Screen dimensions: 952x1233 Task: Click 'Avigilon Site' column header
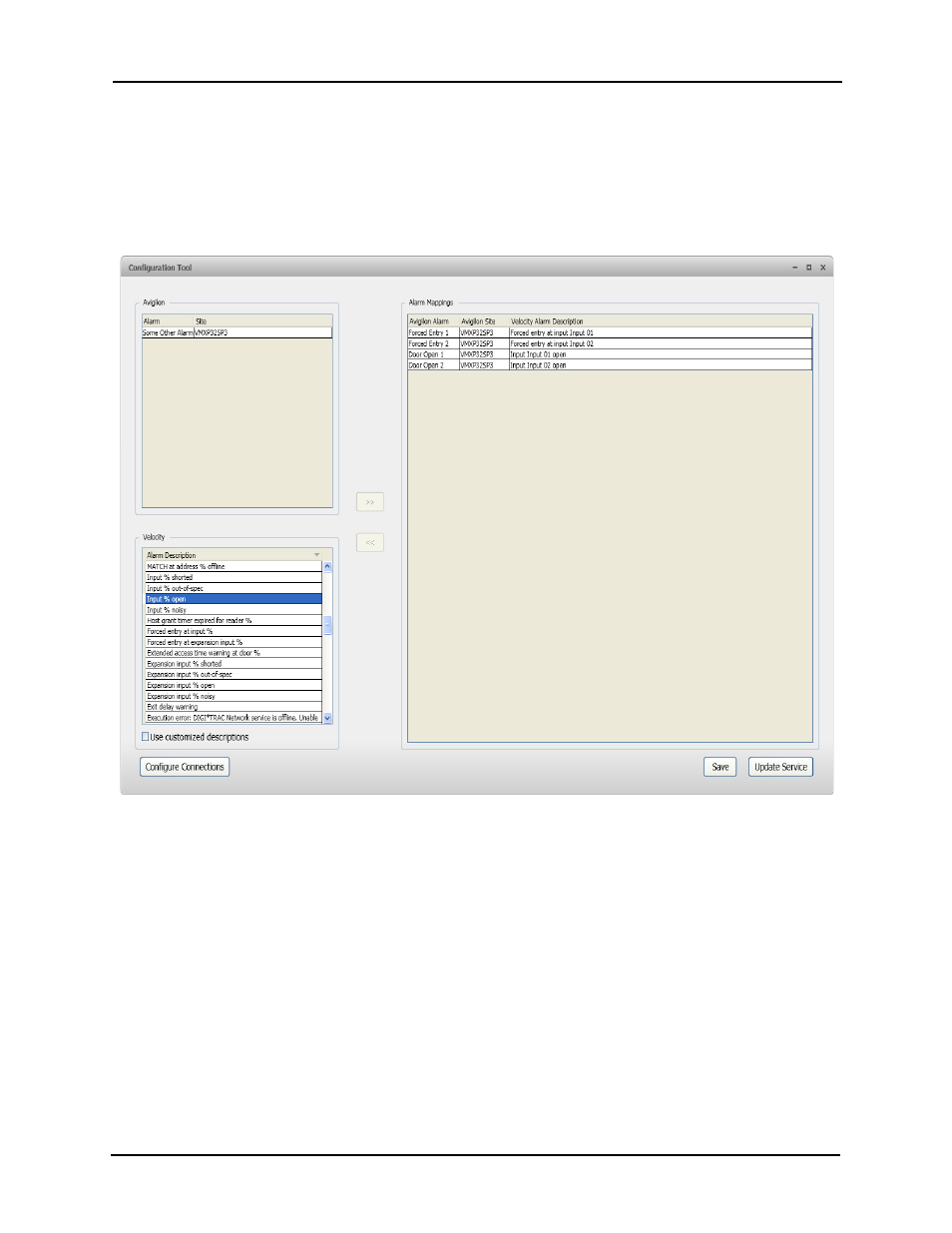point(484,321)
